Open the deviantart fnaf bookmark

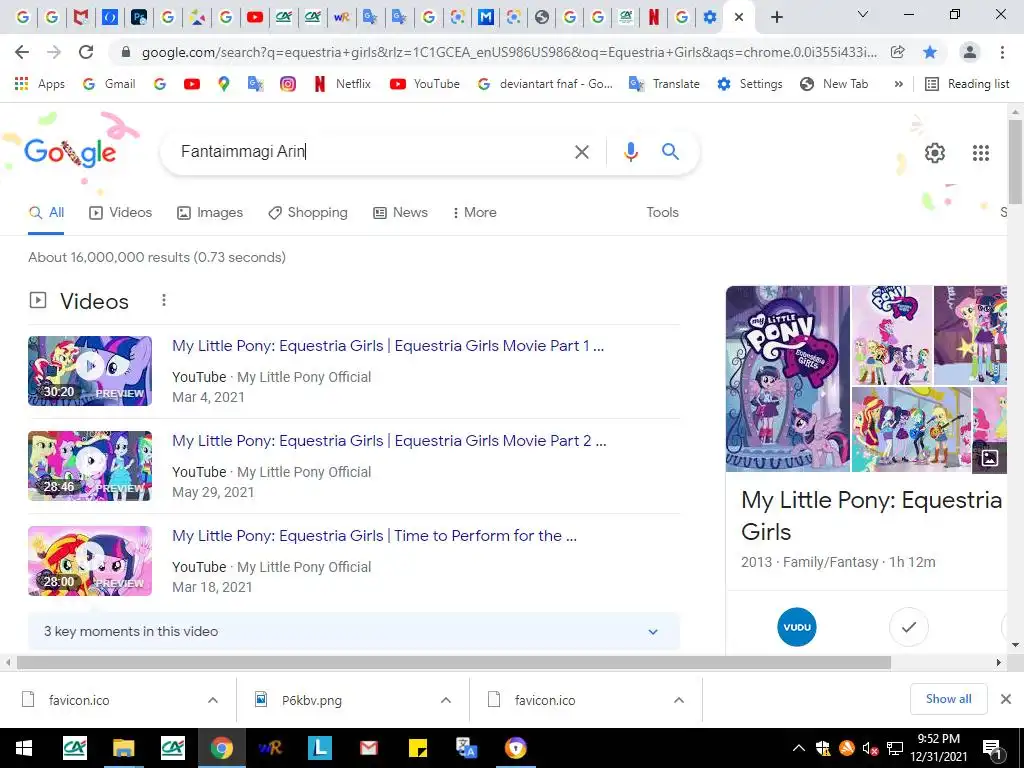click(x=545, y=84)
